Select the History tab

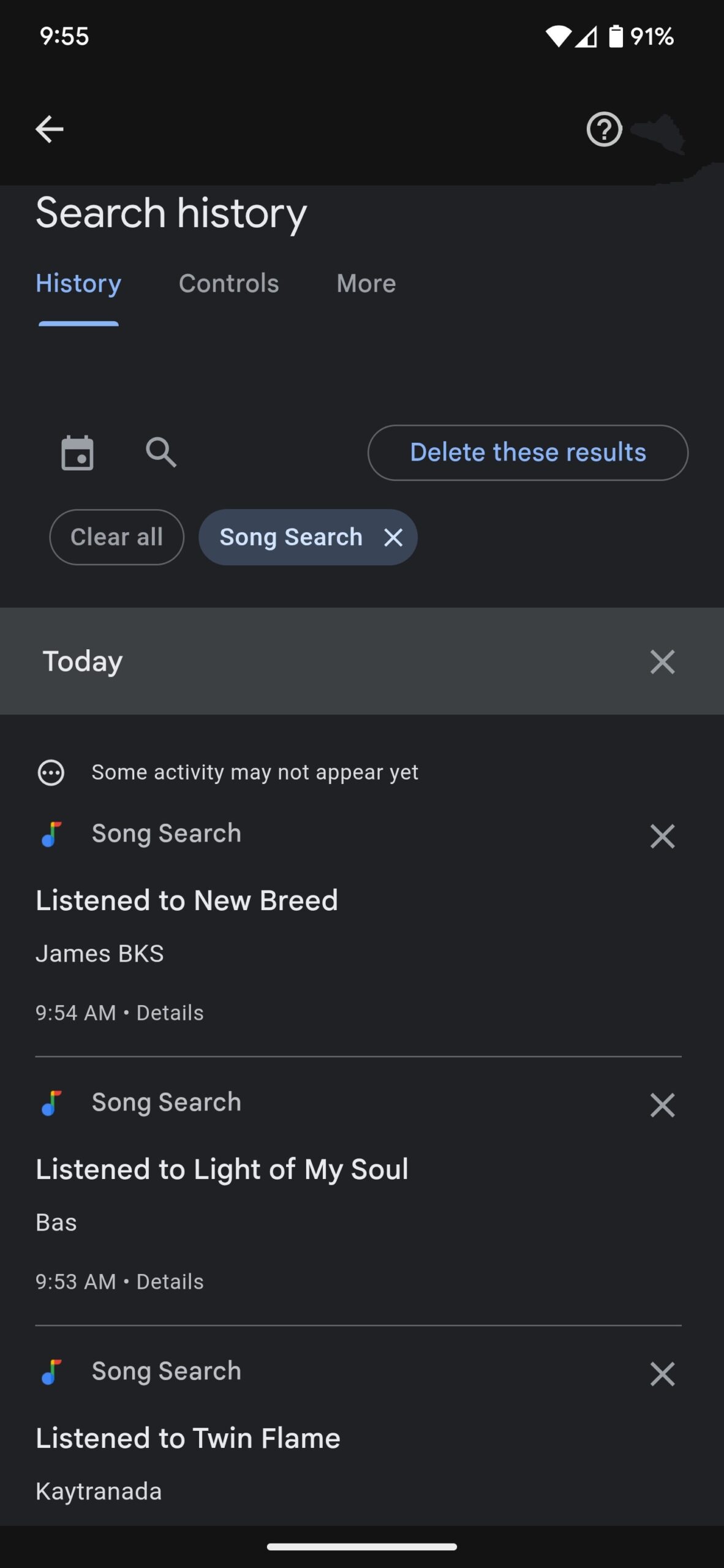[78, 284]
